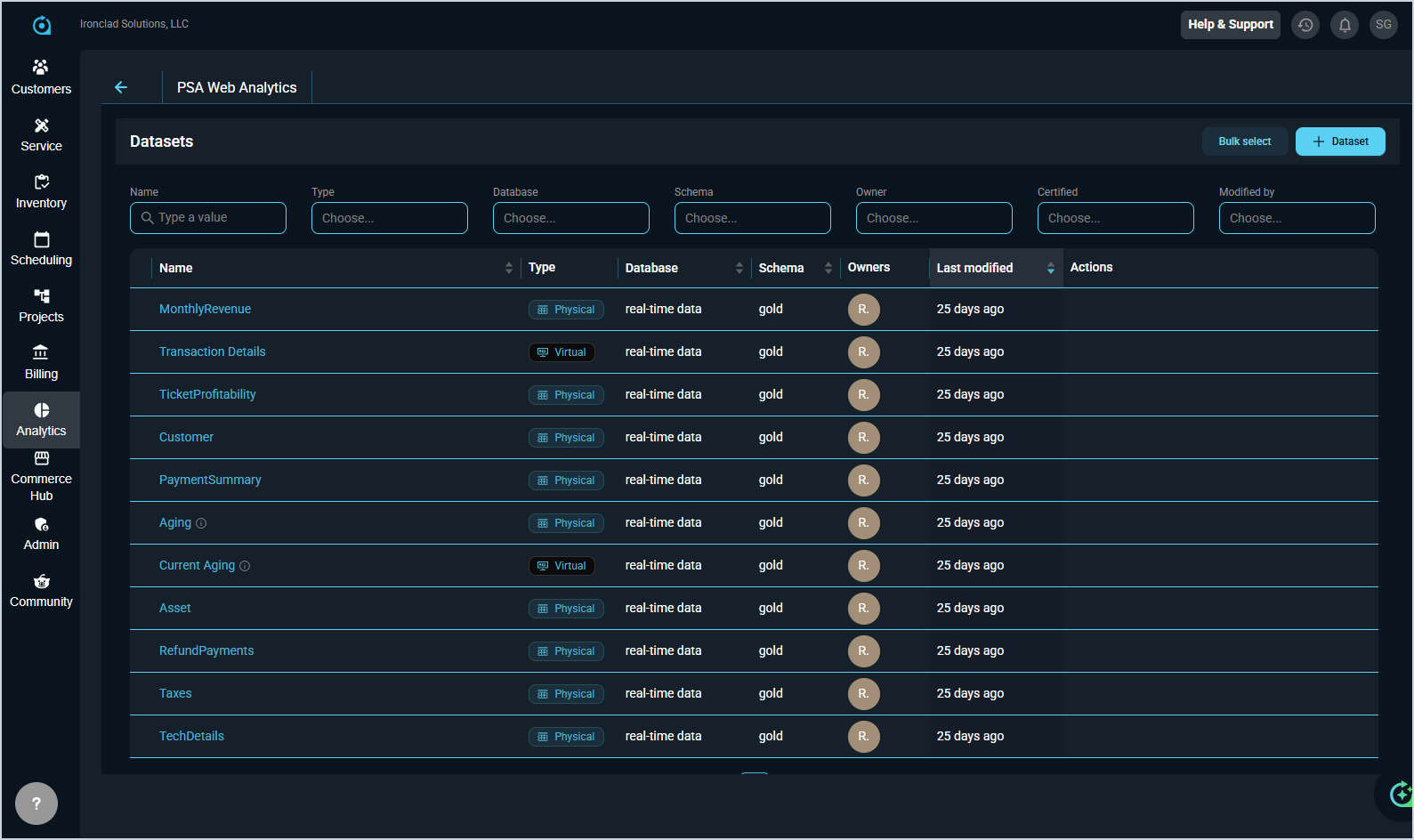Open the Certified filter dropdown
This screenshot has width=1414, height=840.
coord(1115,218)
